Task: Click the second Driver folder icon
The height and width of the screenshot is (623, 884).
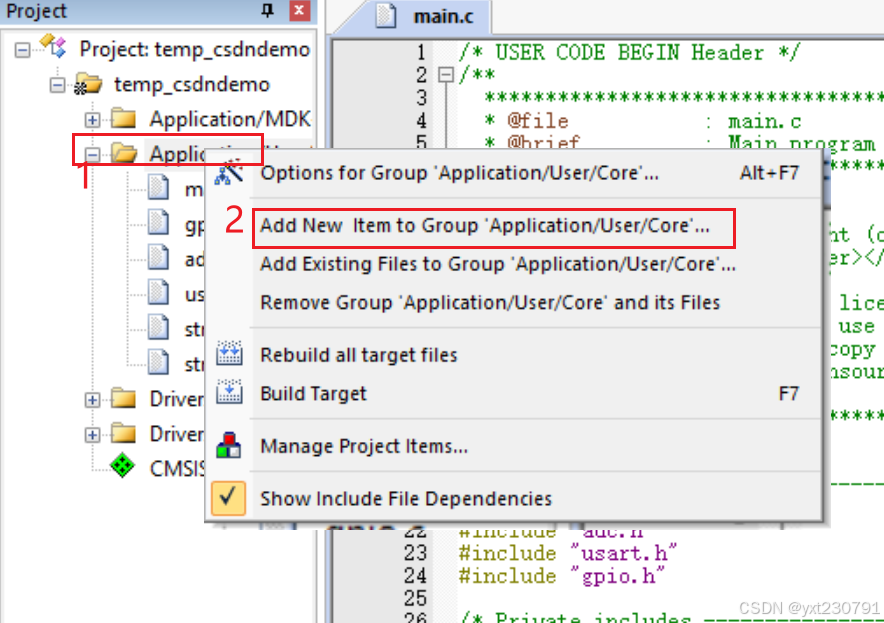Action: 123,434
